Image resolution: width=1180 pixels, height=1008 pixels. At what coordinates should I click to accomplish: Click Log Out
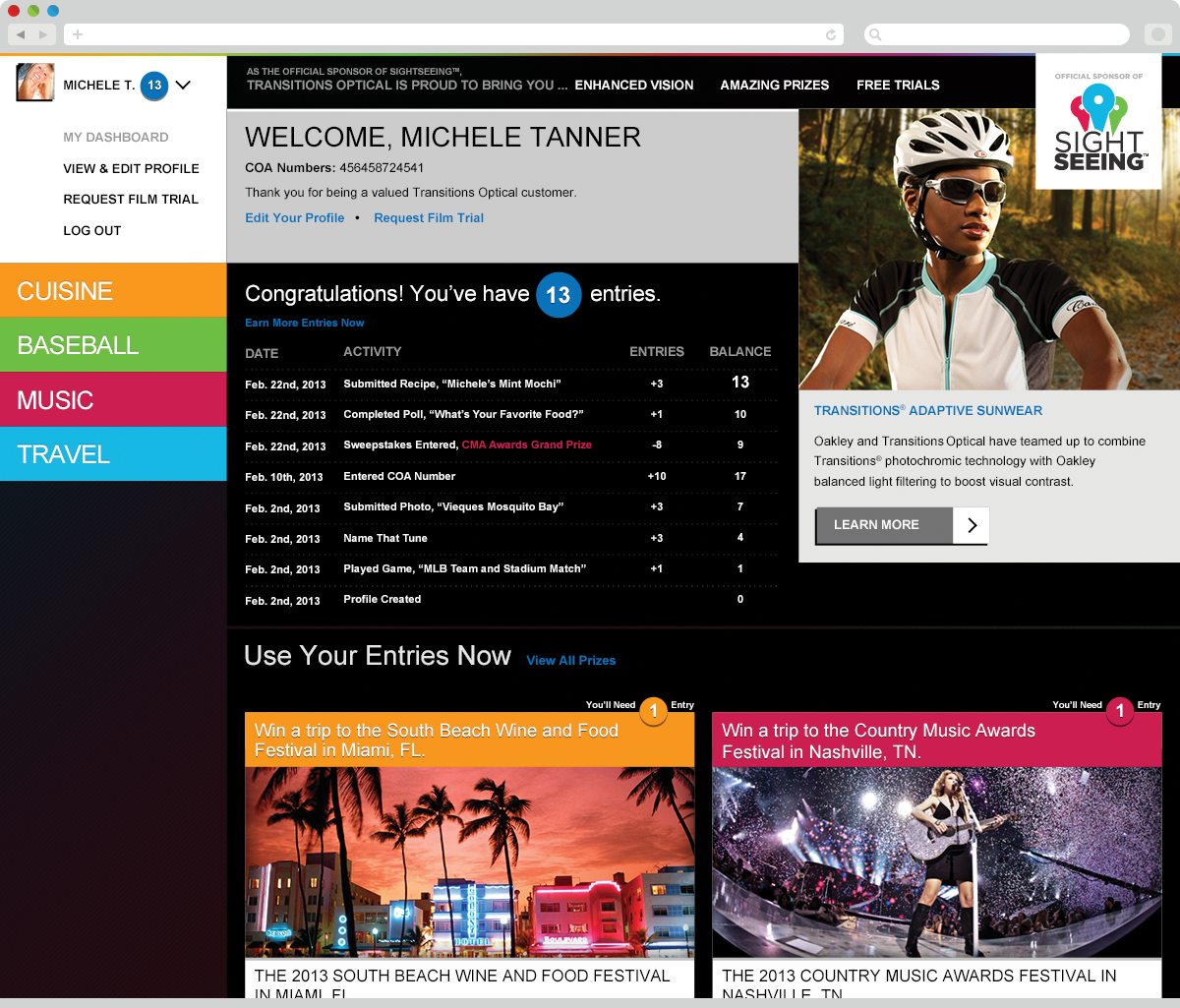click(x=92, y=230)
